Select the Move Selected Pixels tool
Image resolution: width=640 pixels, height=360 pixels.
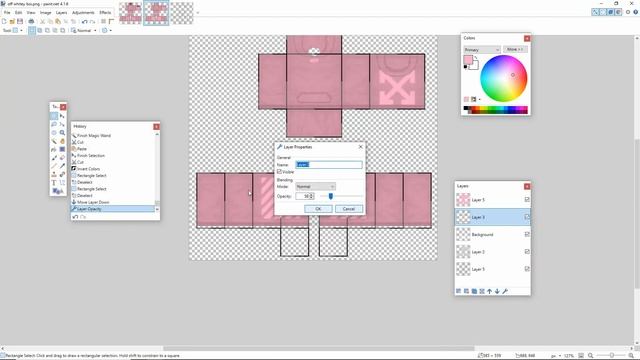pyautogui.click(x=62, y=116)
